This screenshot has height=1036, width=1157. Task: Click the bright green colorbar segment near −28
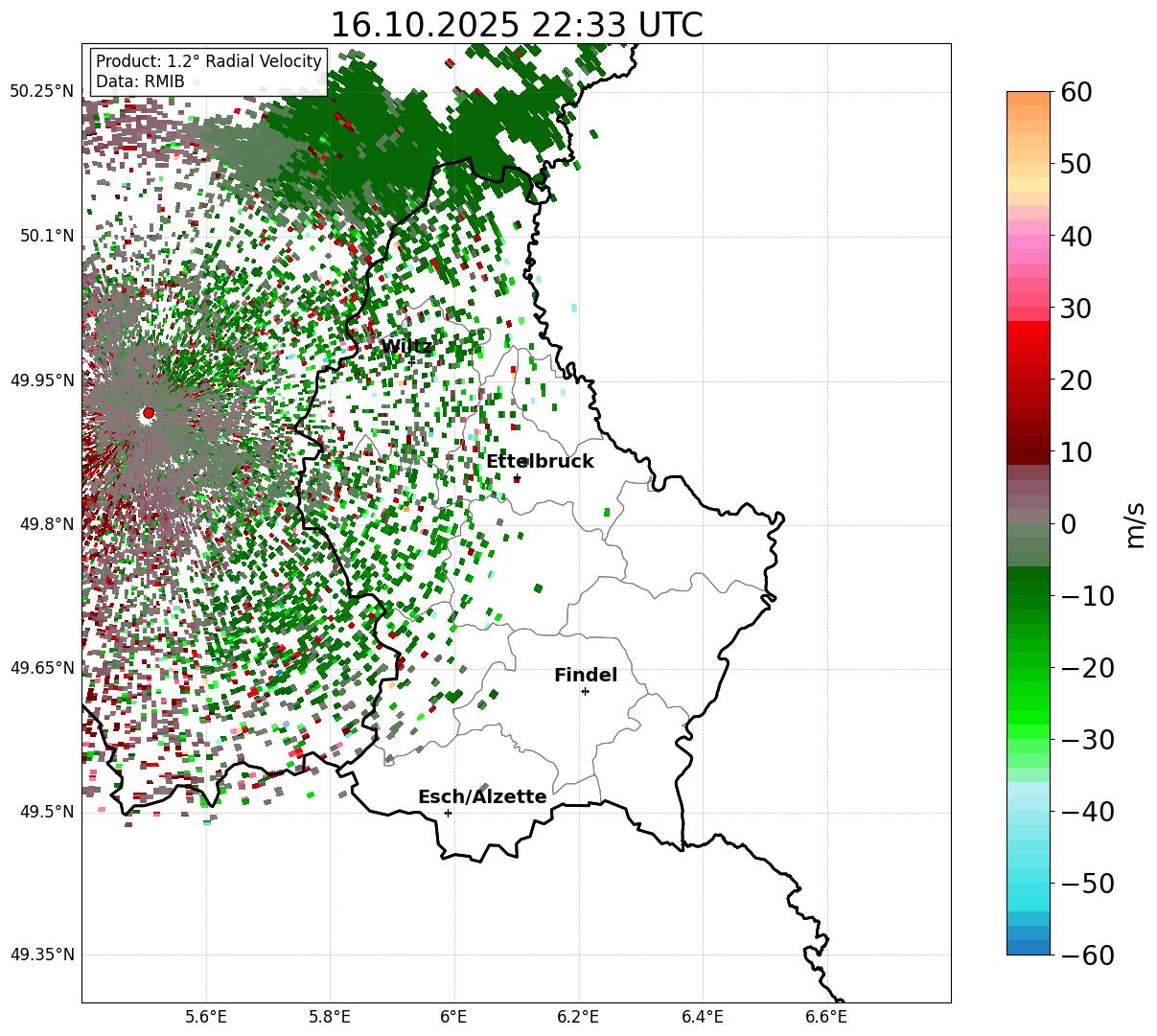point(1029,718)
